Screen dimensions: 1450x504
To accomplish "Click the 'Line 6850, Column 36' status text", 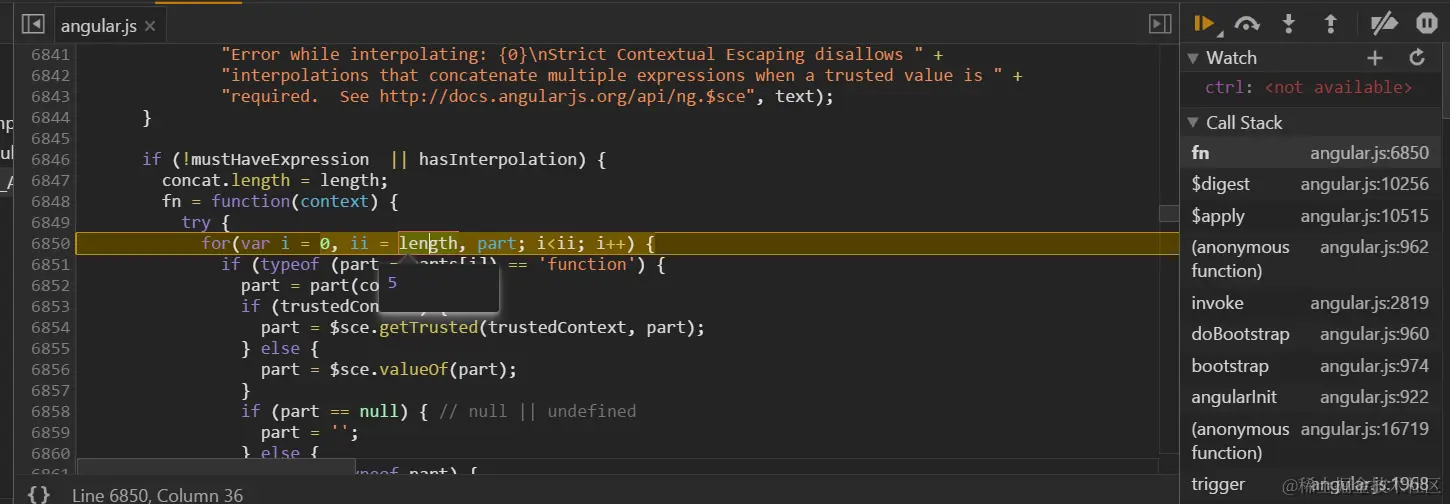I will (157, 494).
